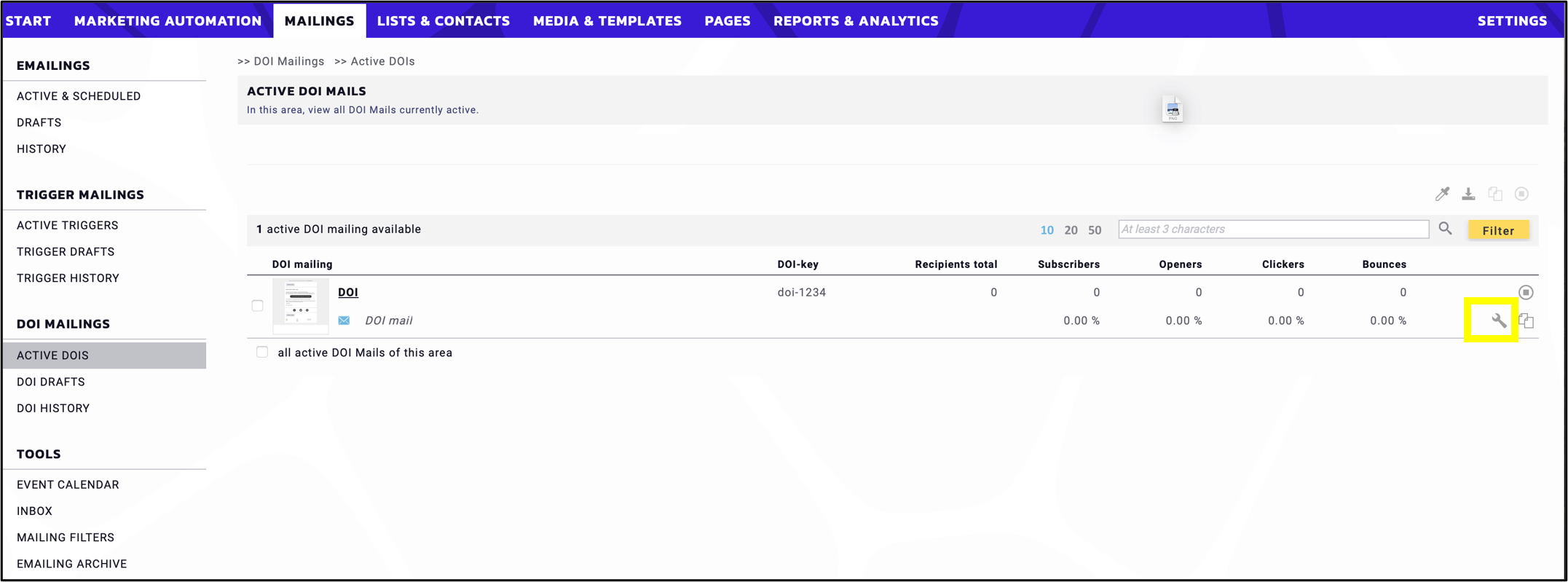Click the blue envelope icon beside DOI mail
This screenshot has height=582, width=1568.
coord(344,321)
